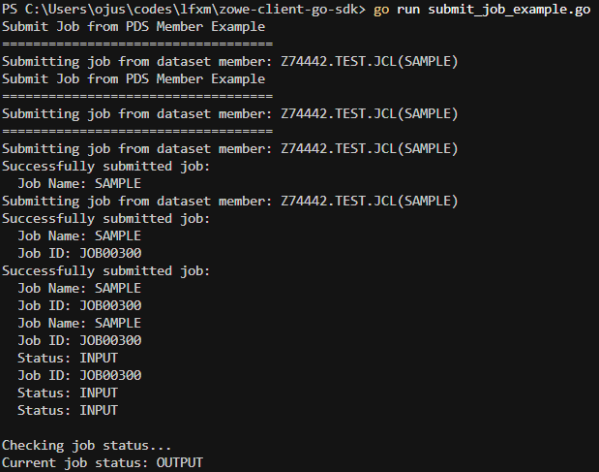The width and height of the screenshot is (599, 472).
Task: Click the PowerShell prompt path text
Action: [183, 9]
